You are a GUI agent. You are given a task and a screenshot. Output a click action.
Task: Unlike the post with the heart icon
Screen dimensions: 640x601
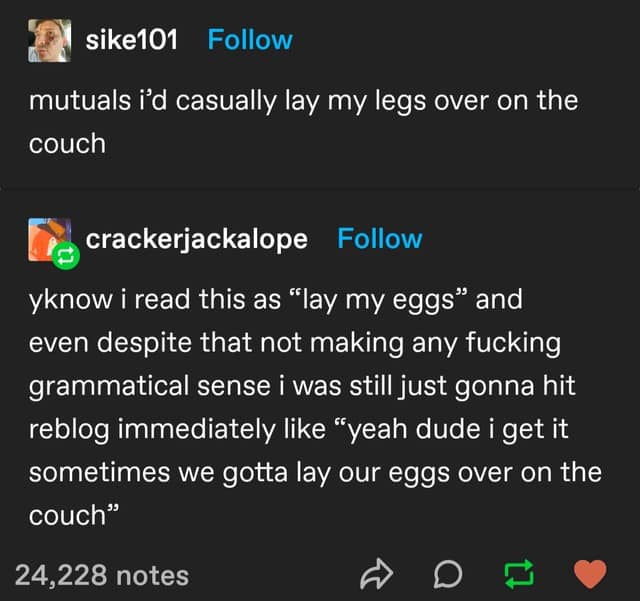coord(590,574)
